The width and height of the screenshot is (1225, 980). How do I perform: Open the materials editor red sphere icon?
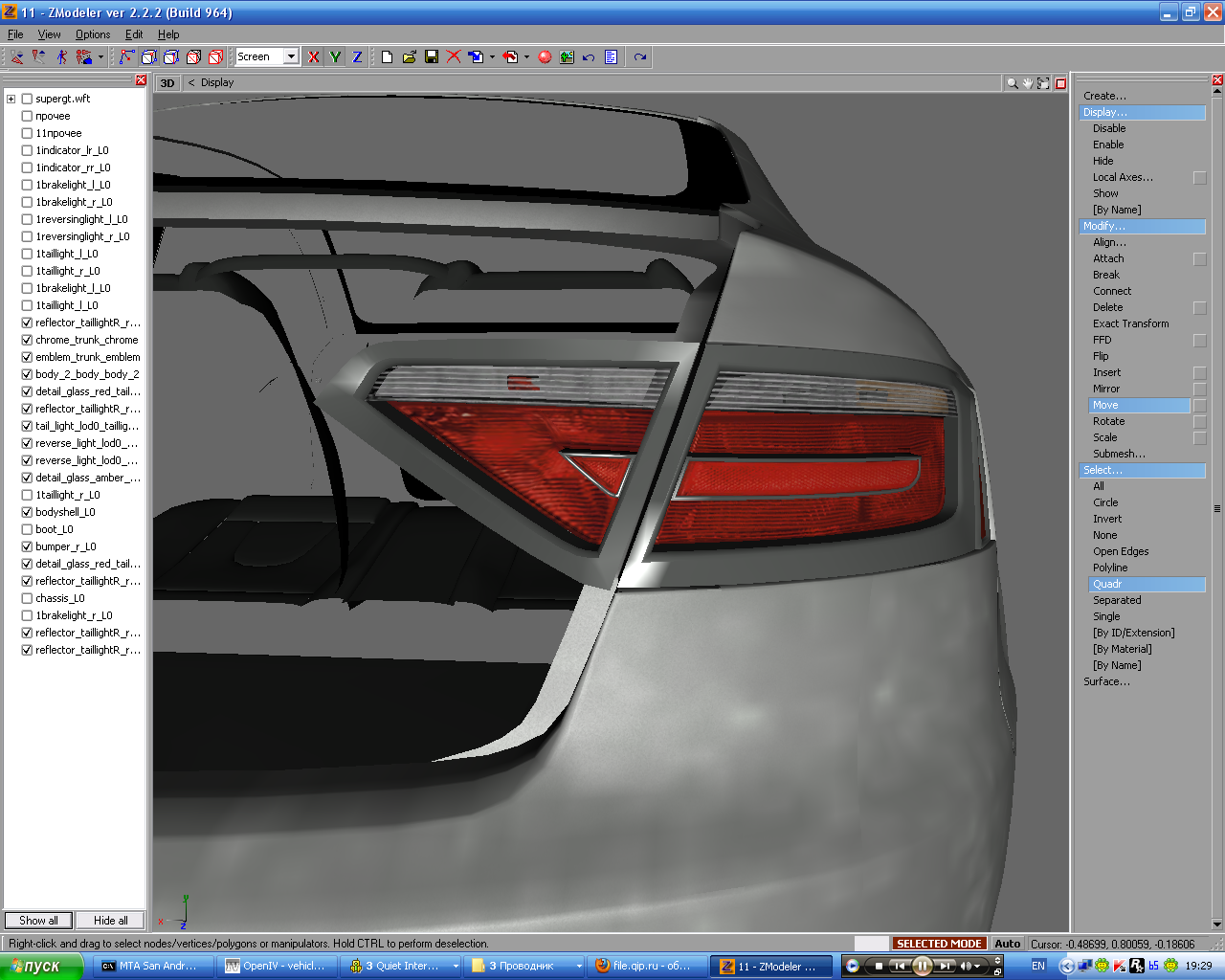pyautogui.click(x=545, y=57)
